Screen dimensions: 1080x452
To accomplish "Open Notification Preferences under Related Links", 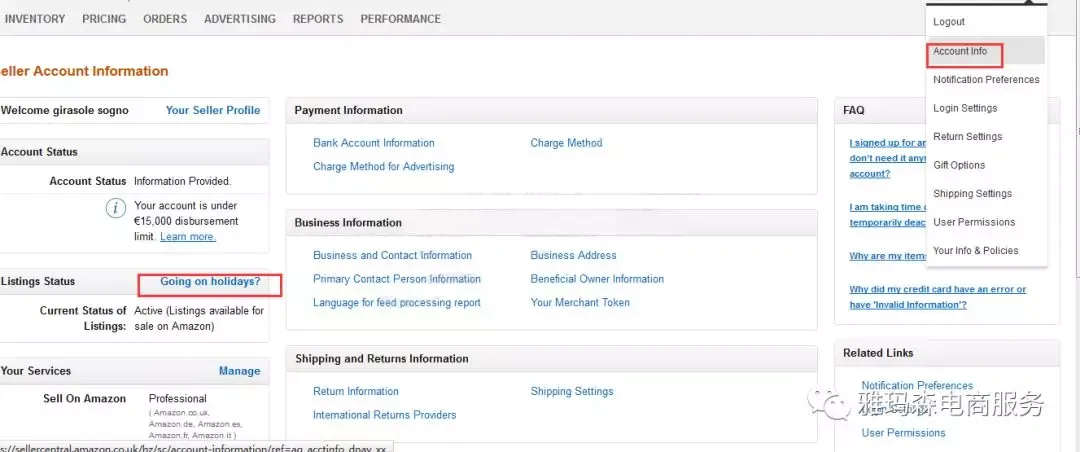I will pos(917,386).
